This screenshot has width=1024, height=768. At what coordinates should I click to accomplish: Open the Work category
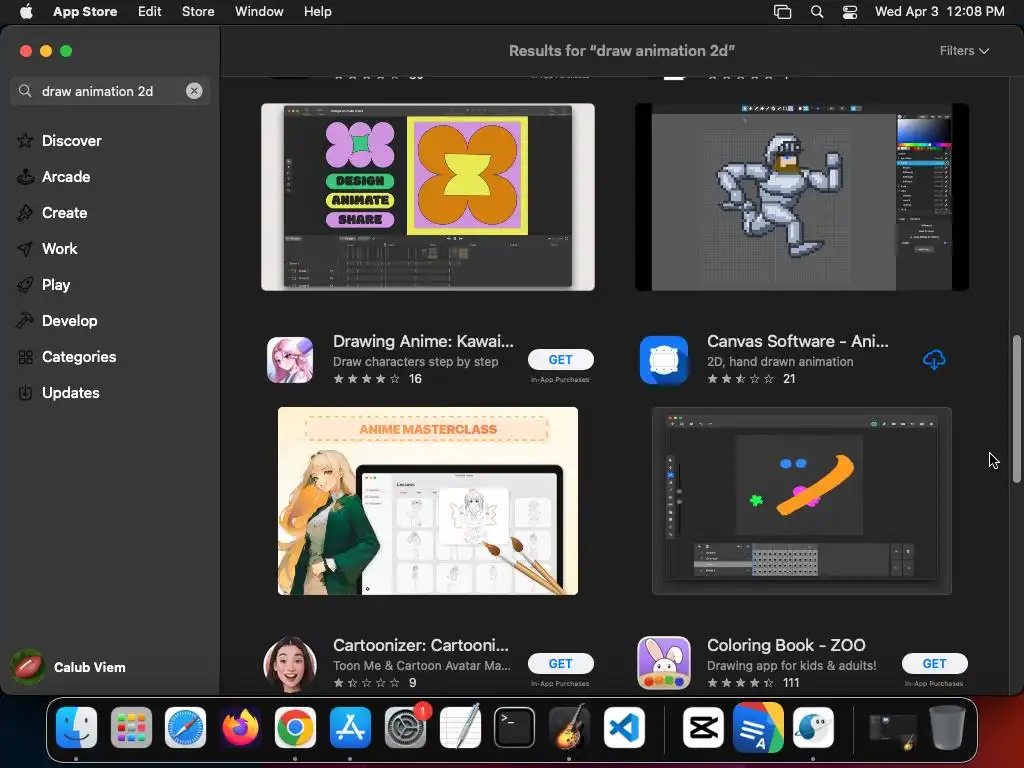[x=59, y=248]
